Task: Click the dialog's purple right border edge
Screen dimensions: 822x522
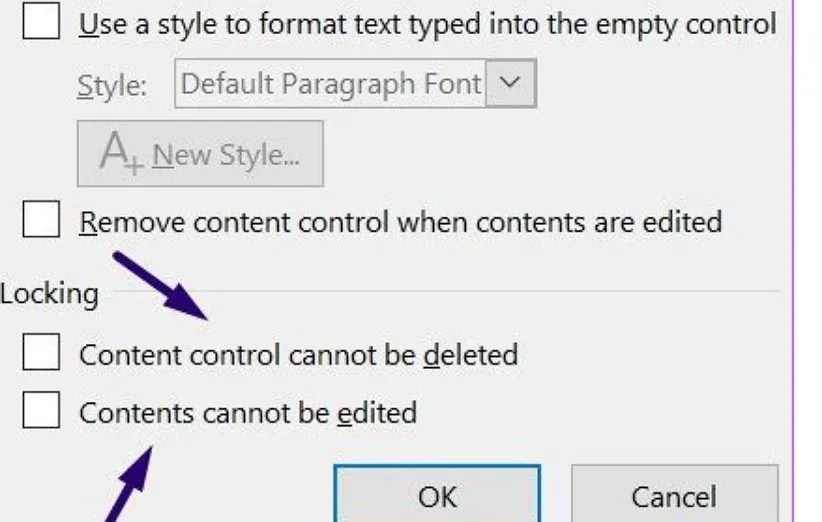Action: [x=793, y=250]
